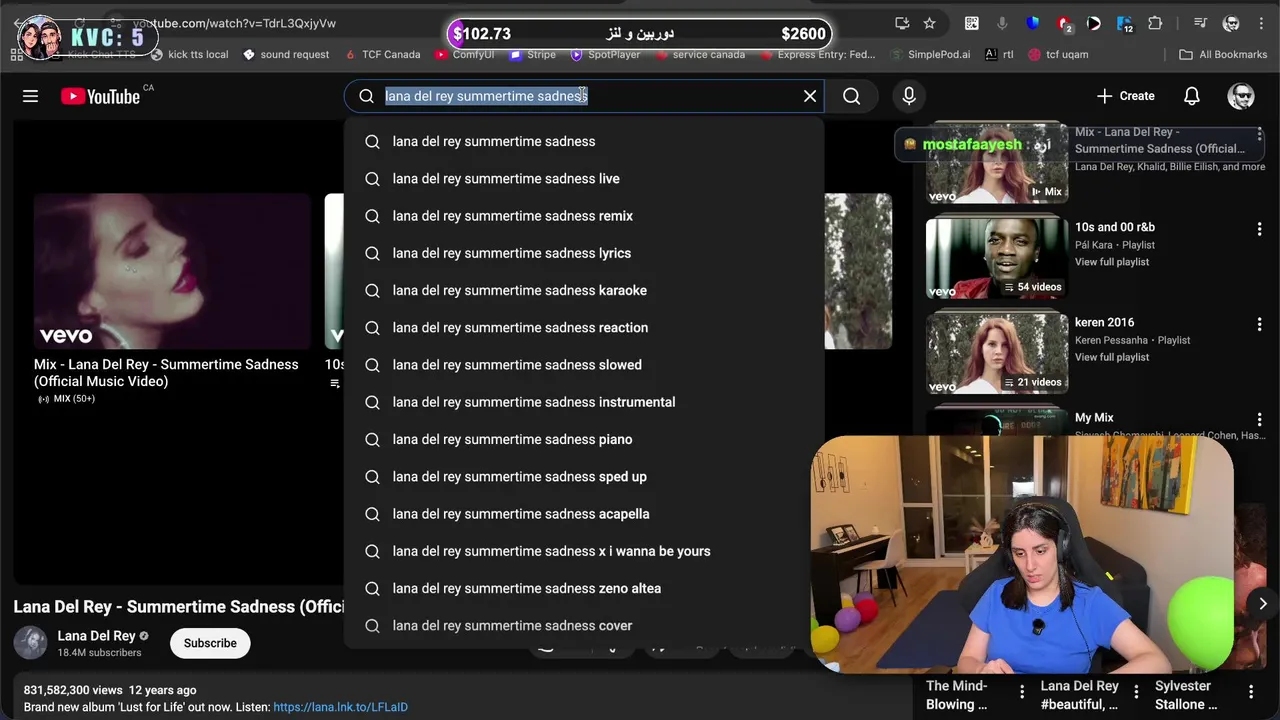
Task: Clear the search box with the X
Action: click(x=810, y=96)
